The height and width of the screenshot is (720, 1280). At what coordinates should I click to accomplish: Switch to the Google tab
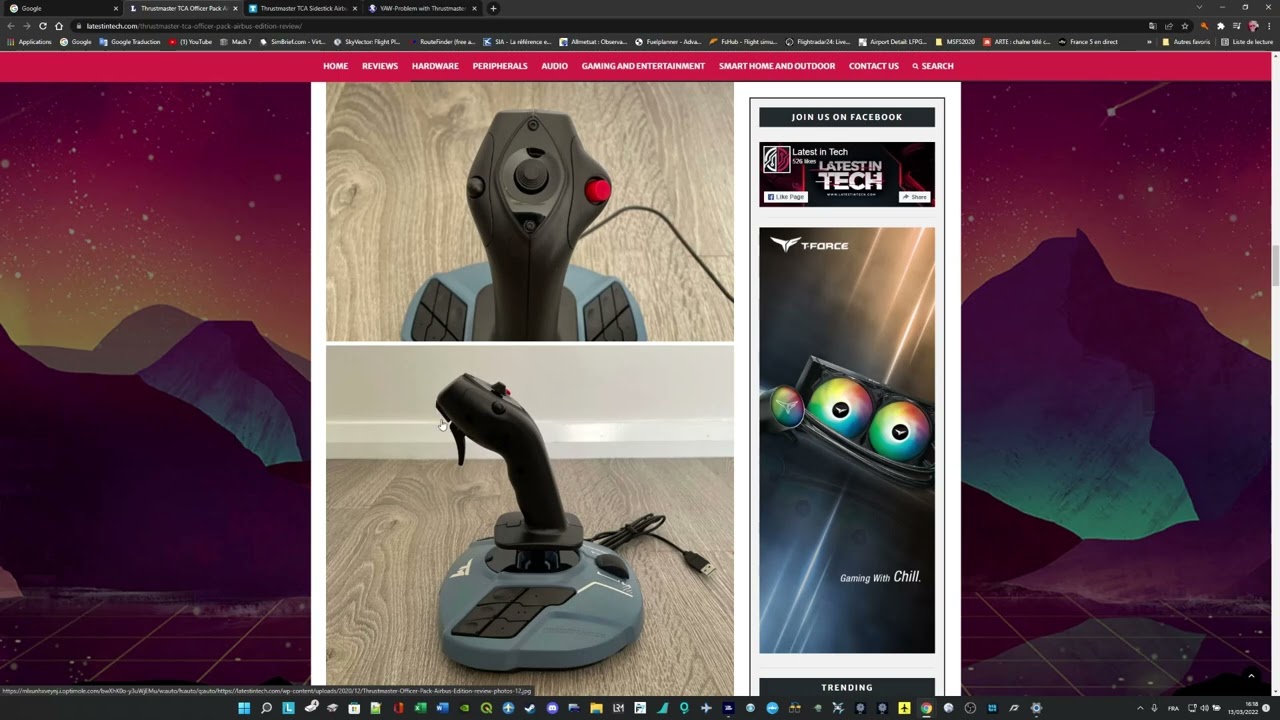(x=60, y=8)
